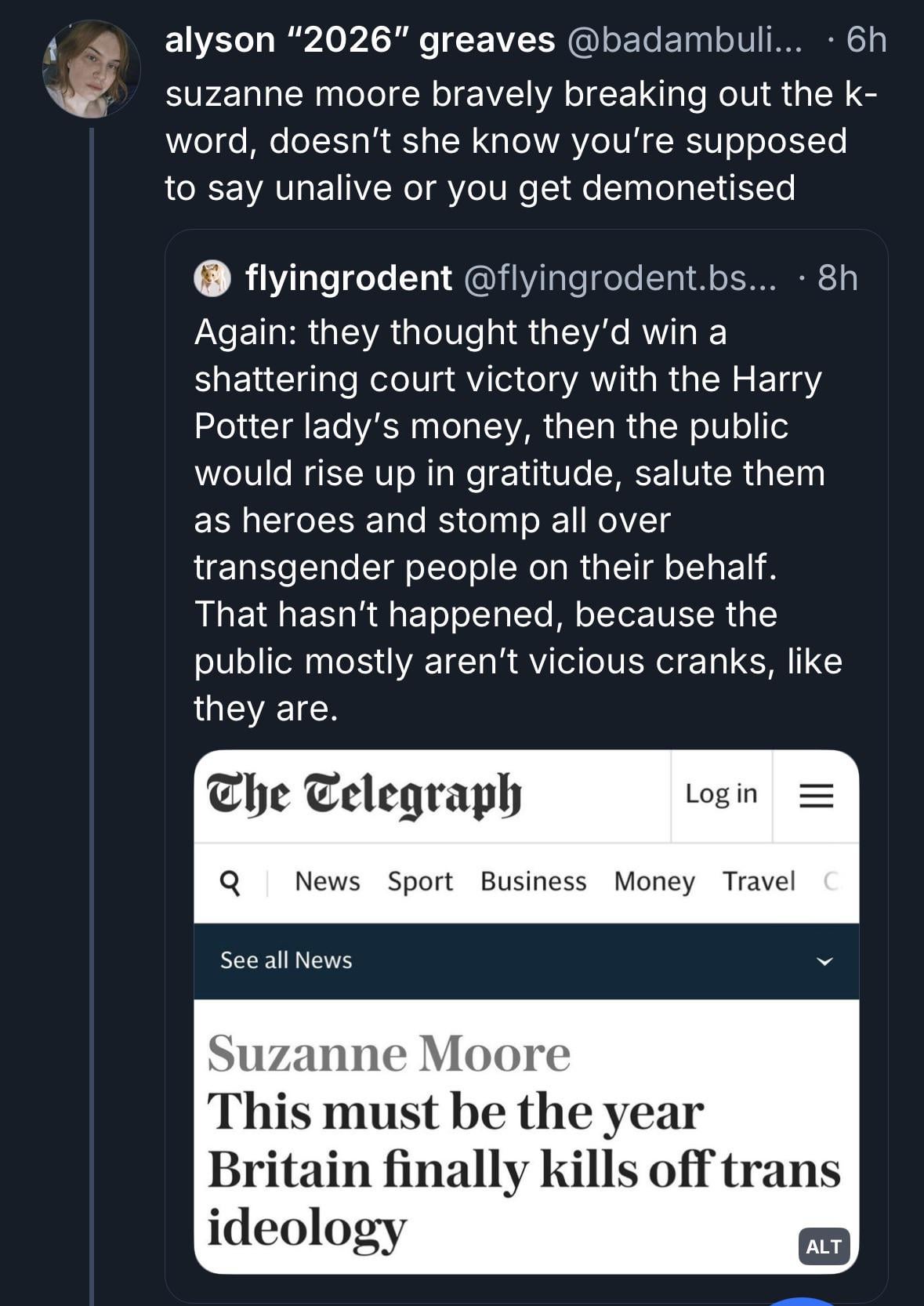Tap the Telegraph search magnifier icon

click(x=230, y=882)
